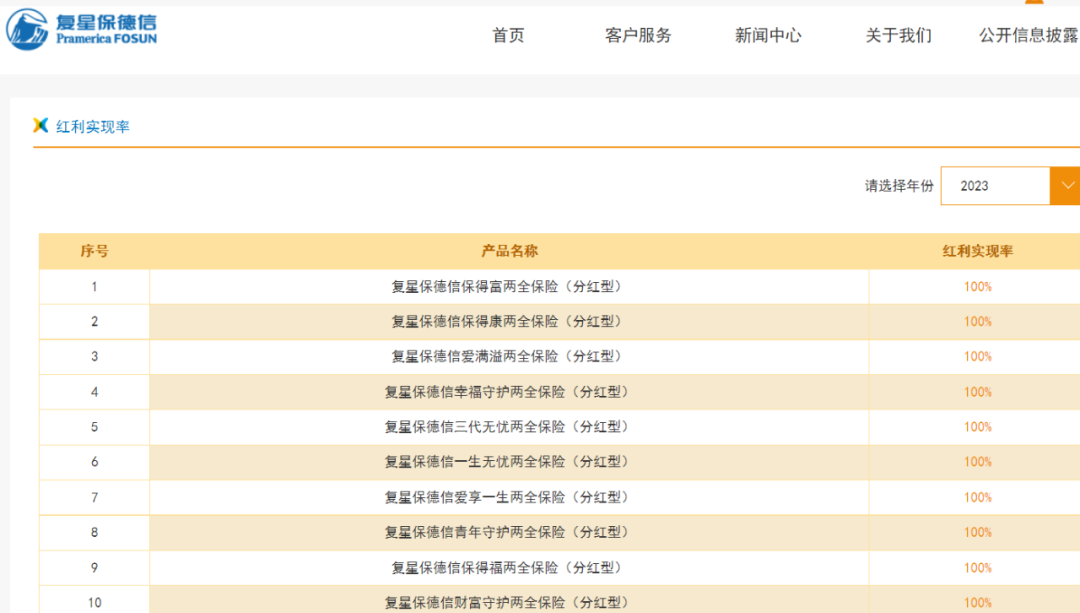The image size is (1080, 613).
Task: Expand the year dropdown arrow
Action: 1066,186
